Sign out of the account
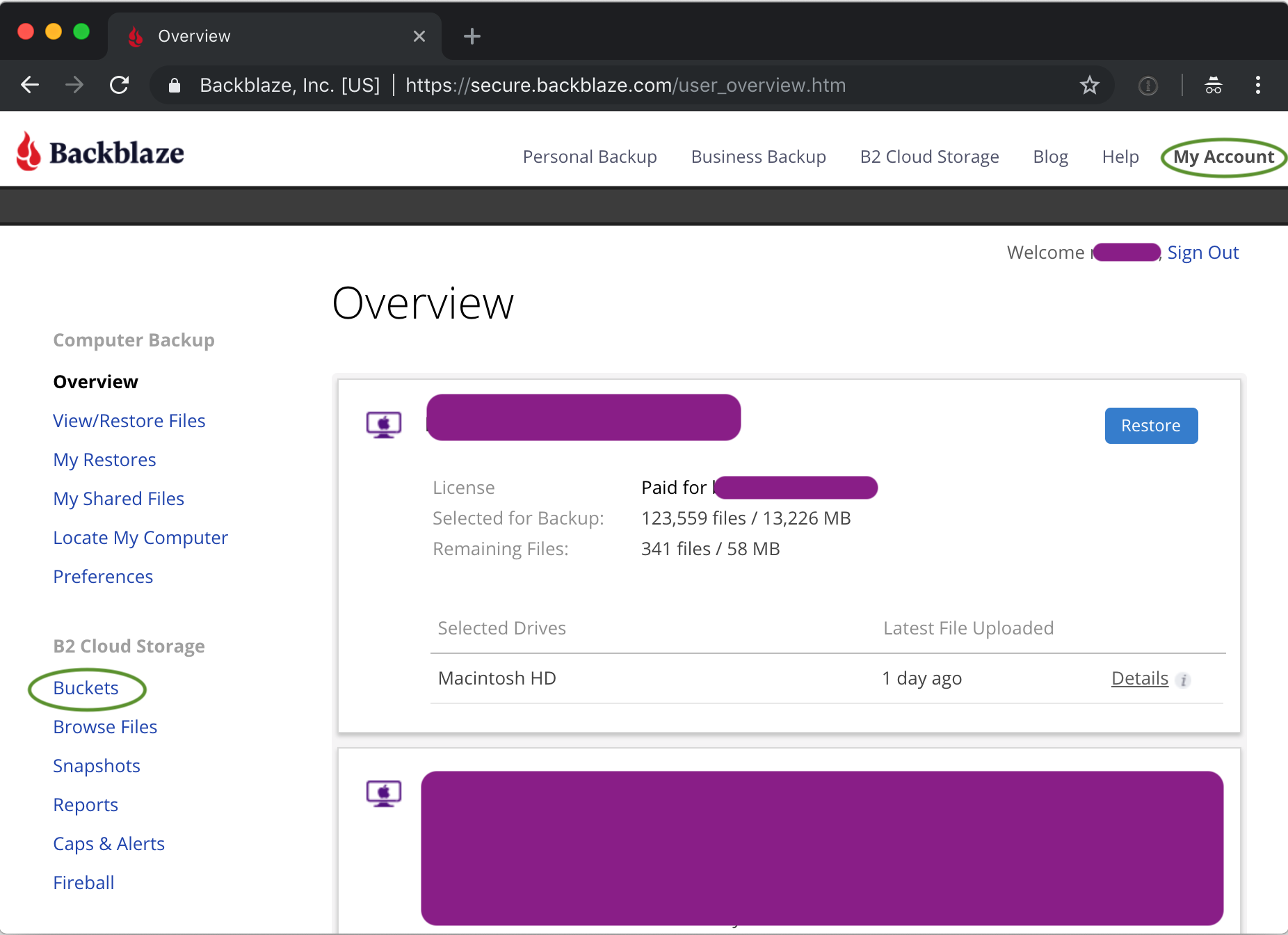The width and height of the screenshot is (1288, 935). [x=1203, y=252]
